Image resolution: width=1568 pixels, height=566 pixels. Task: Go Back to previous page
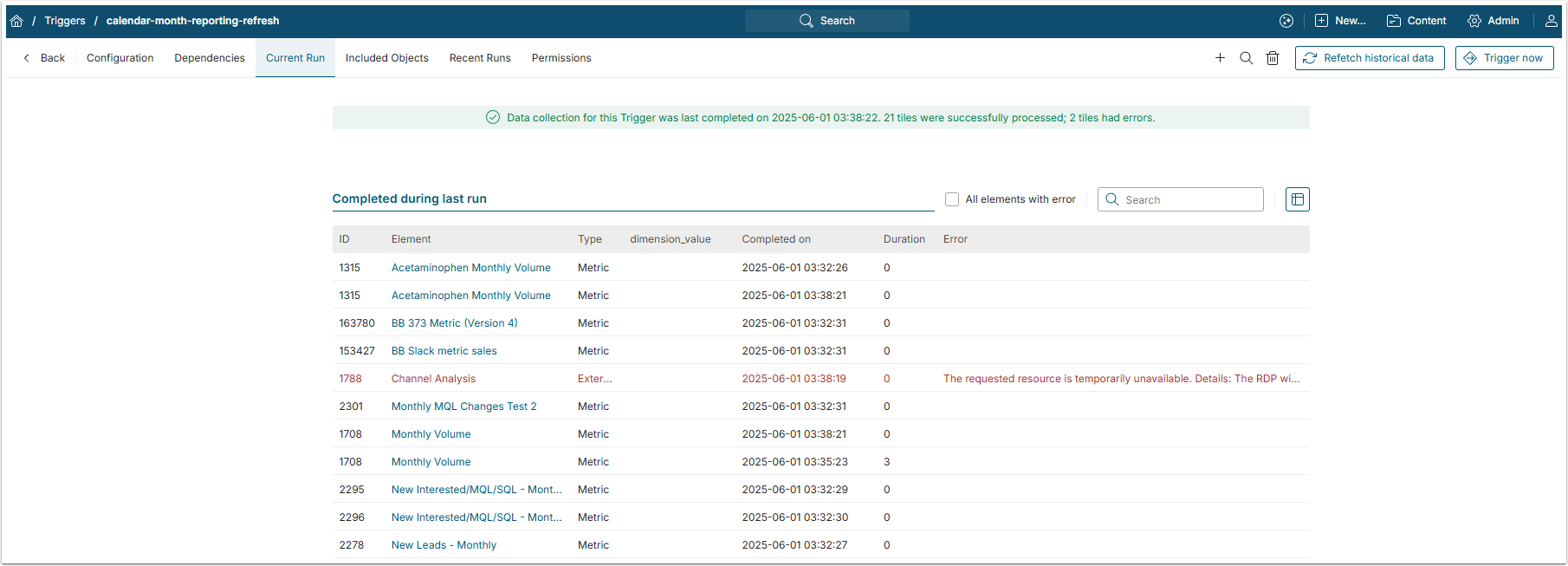(44, 58)
